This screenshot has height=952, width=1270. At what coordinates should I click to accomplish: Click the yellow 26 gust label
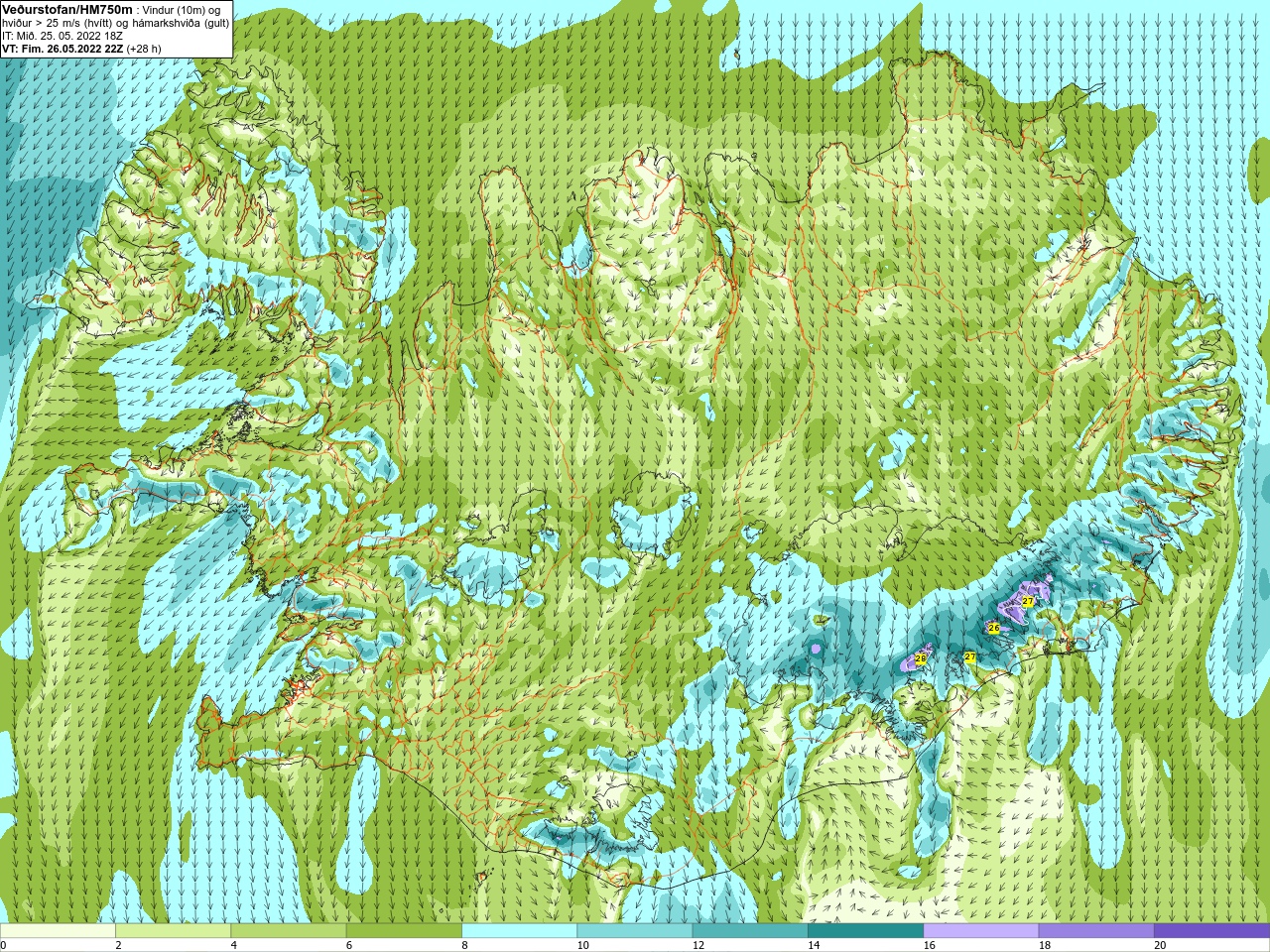click(x=994, y=628)
